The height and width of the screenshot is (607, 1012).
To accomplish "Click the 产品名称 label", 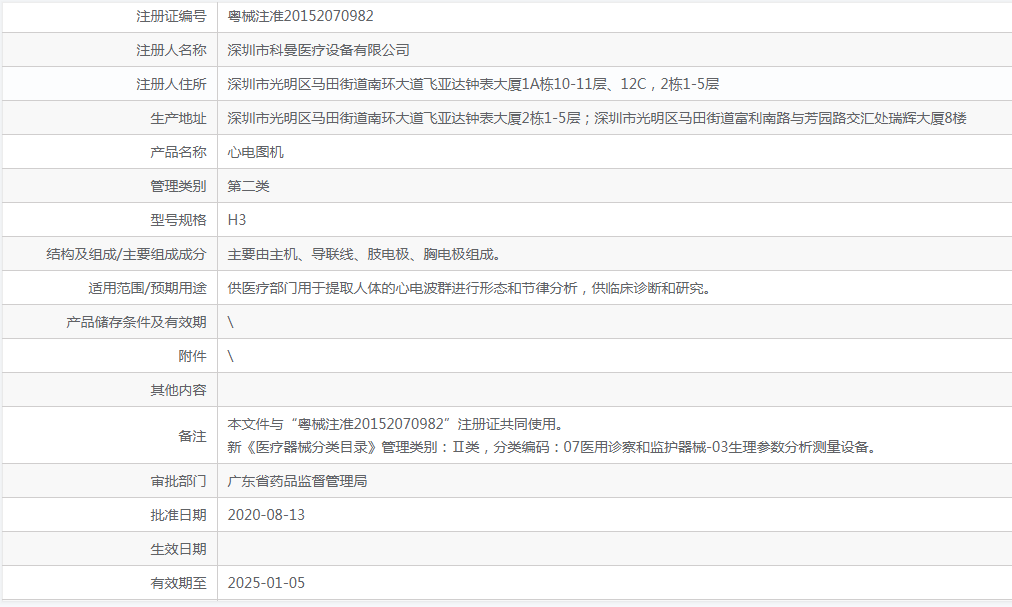I will (178, 152).
